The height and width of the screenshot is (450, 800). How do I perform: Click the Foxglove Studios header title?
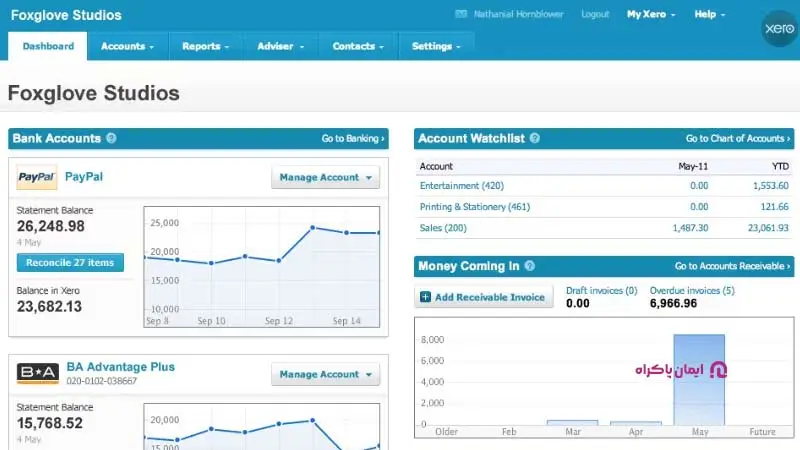coord(66,15)
